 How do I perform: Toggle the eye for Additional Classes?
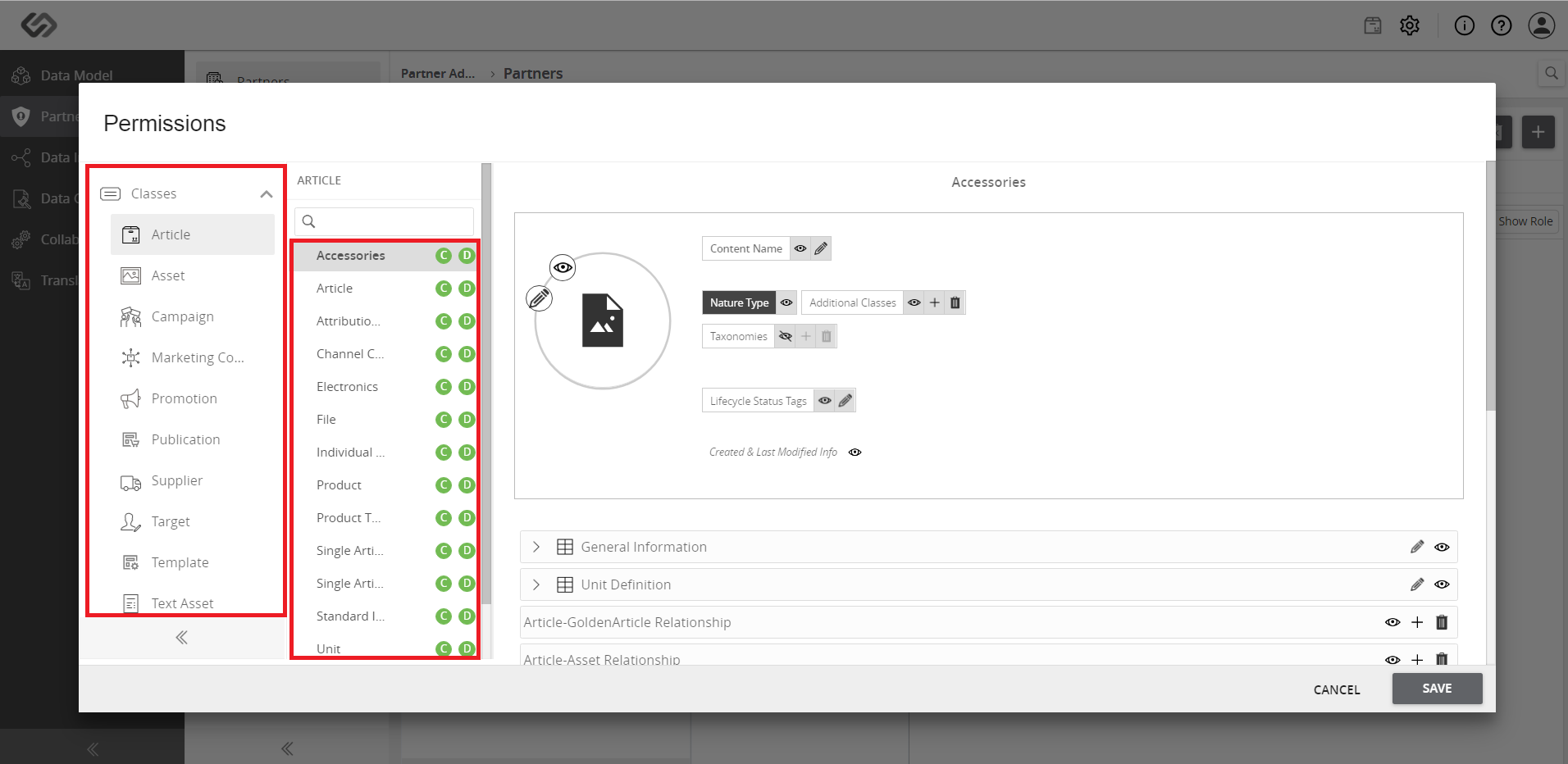pos(914,302)
